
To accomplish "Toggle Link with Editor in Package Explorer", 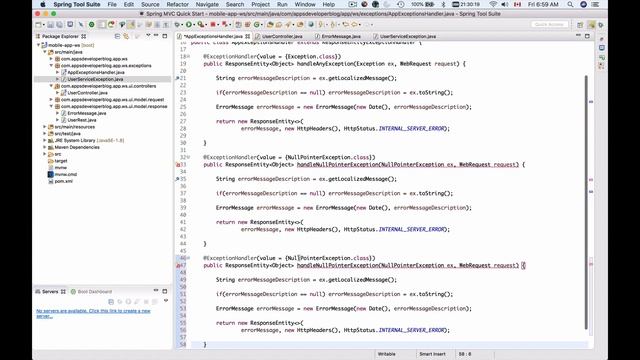I will click(x=126, y=36).
